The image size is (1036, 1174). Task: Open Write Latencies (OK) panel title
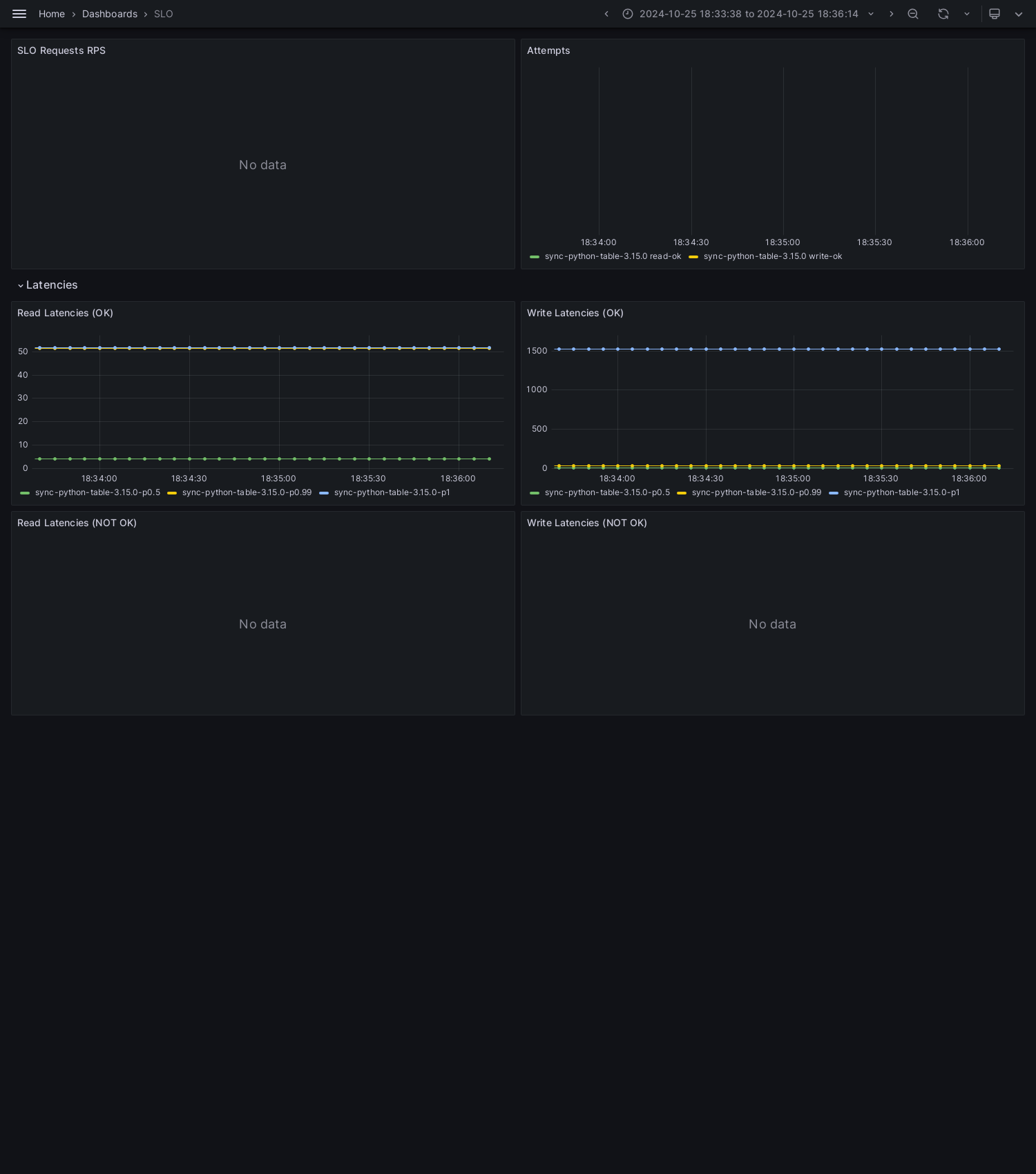[x=575, y=313]
